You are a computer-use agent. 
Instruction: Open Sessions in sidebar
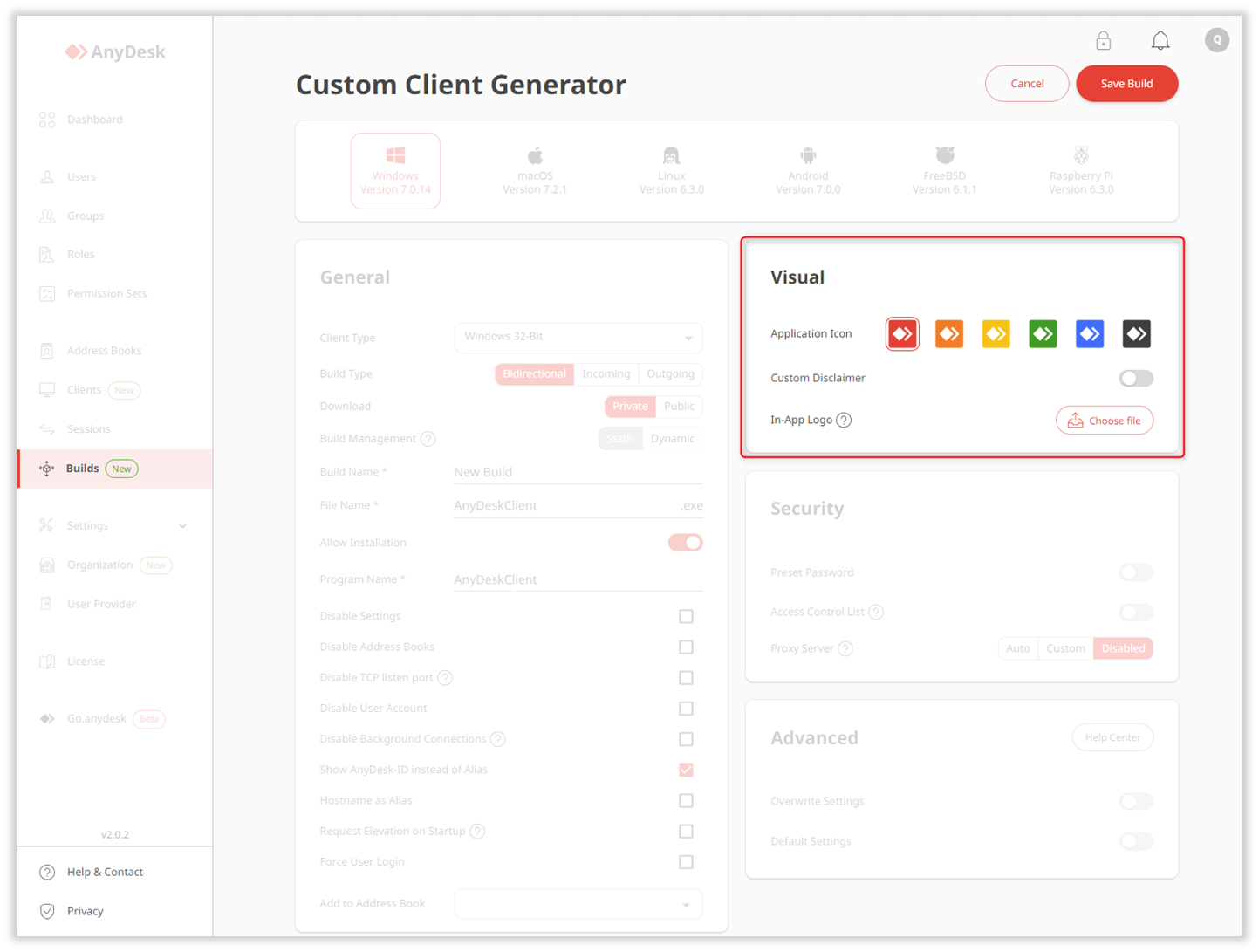tap(114, 429)
